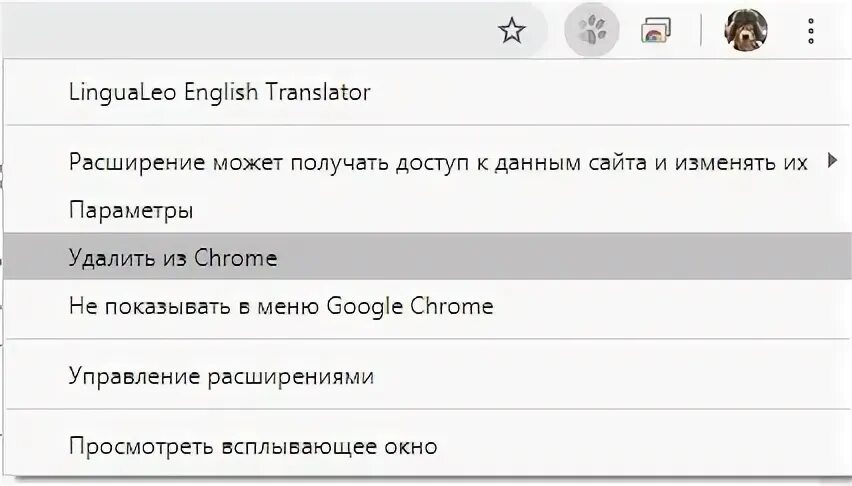
Task: Click the LinguaLeo paw extension icon
Action: [x=592, y=31]
